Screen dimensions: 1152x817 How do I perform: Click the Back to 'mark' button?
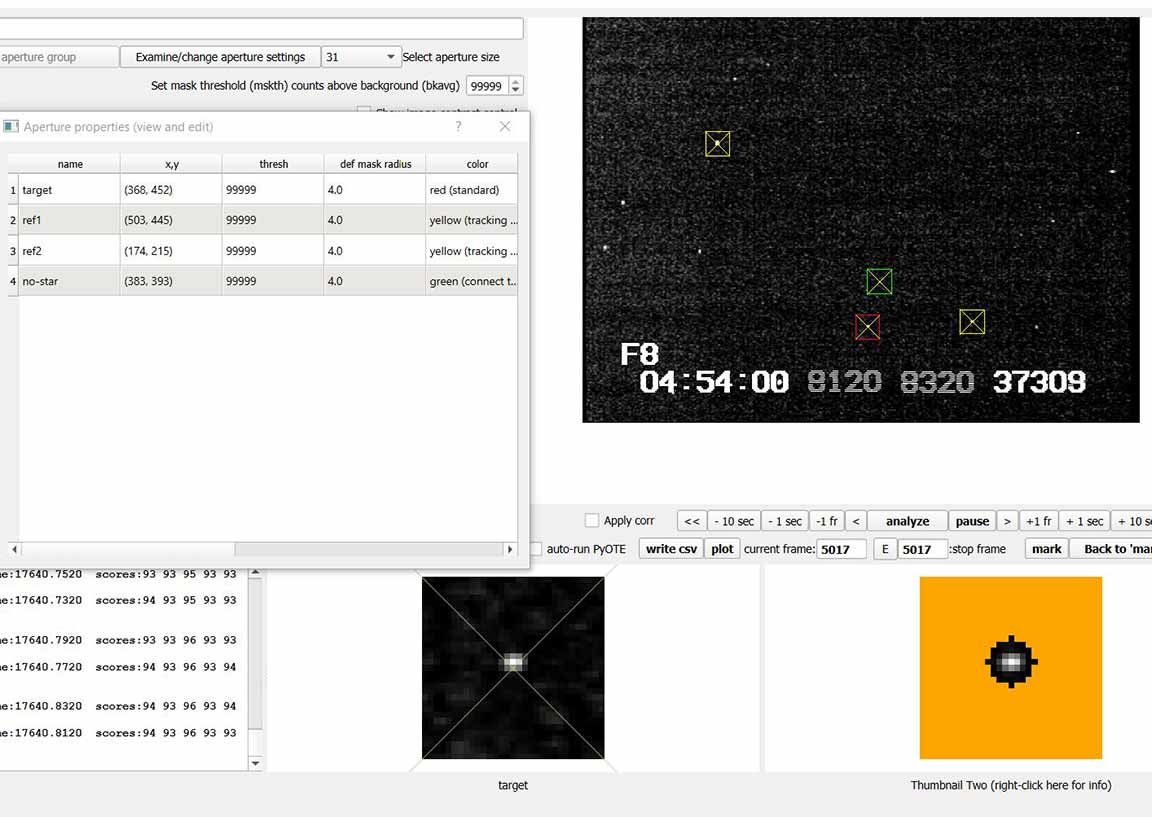[1110, 549]
